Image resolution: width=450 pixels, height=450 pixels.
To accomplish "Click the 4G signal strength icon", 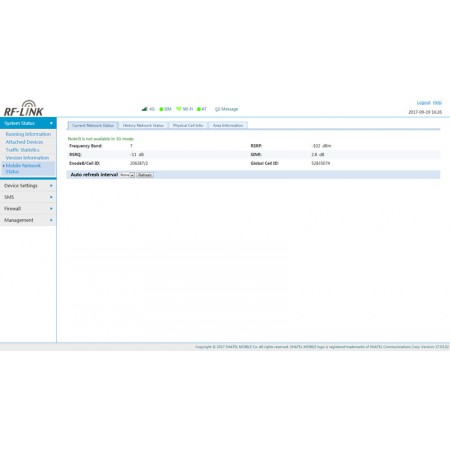I will (144, 109).
